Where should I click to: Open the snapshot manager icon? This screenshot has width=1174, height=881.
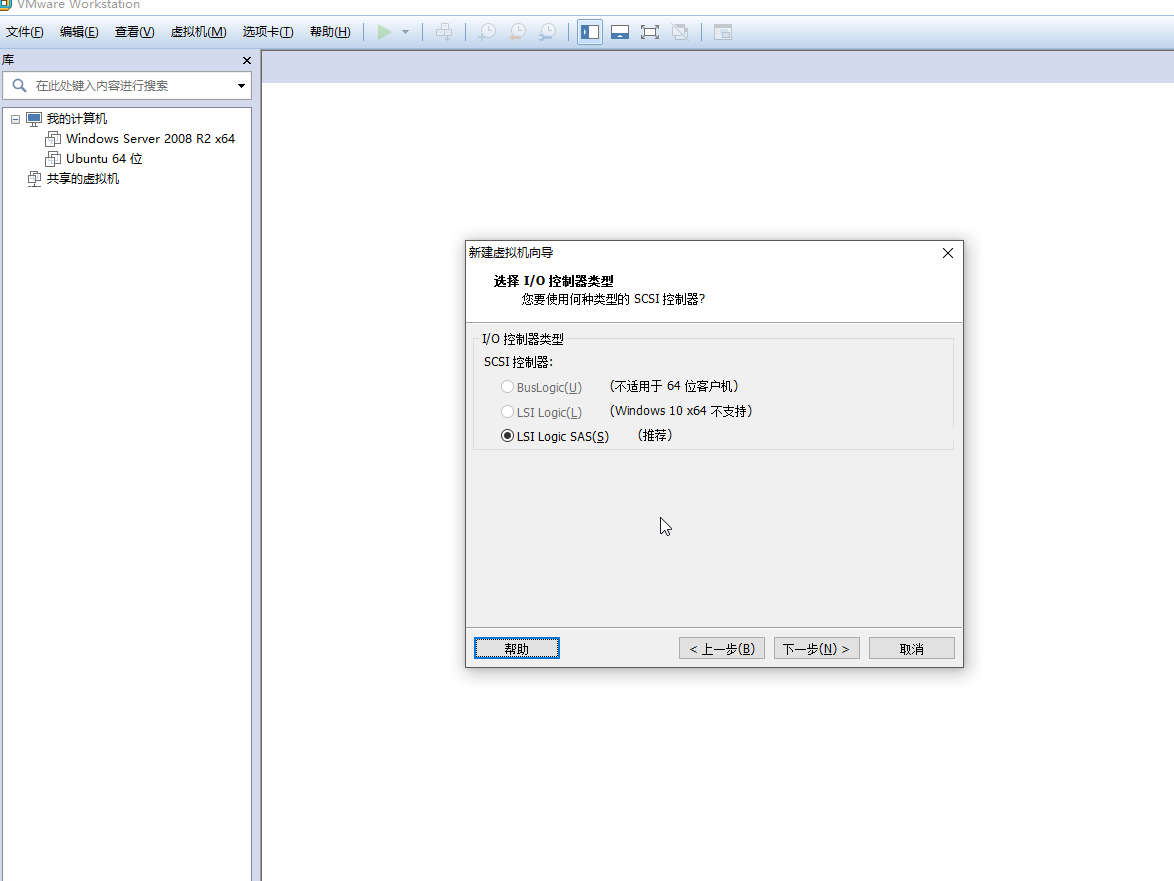point(547,32)
